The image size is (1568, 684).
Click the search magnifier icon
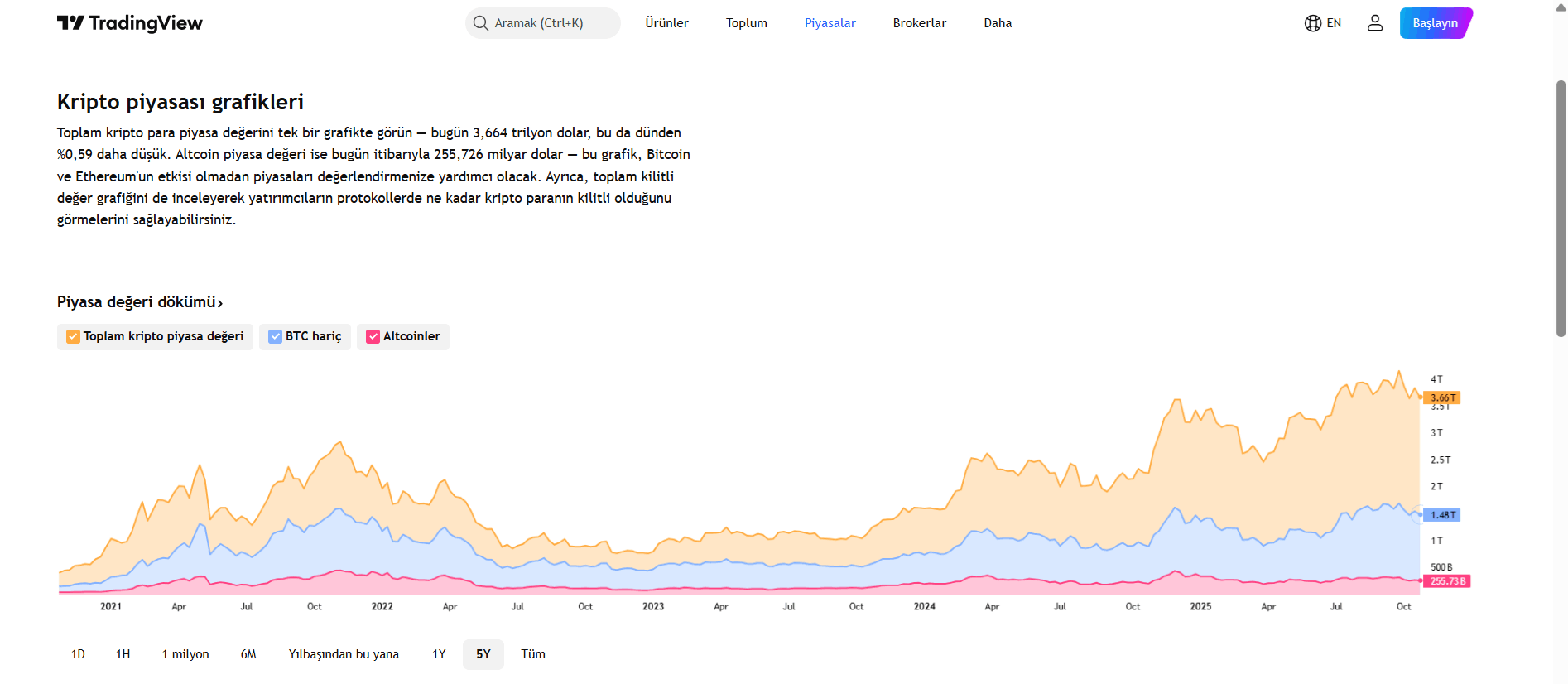click(x=480, y=23)
